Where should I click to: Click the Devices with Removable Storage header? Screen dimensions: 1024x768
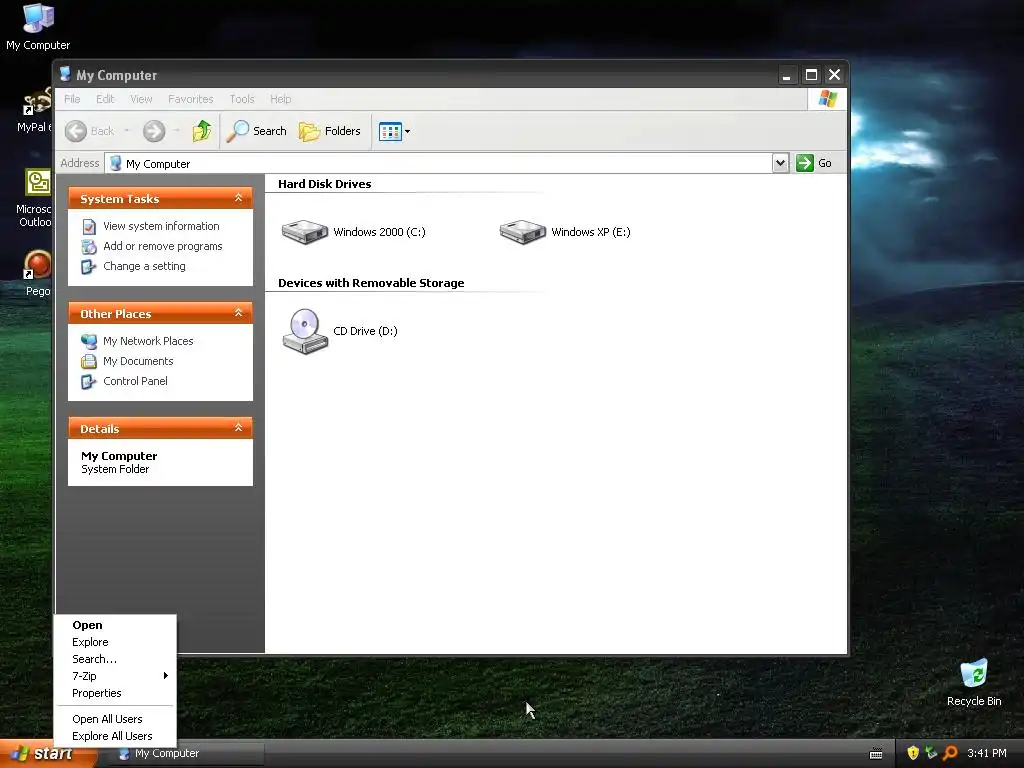(x=371, y=283)
